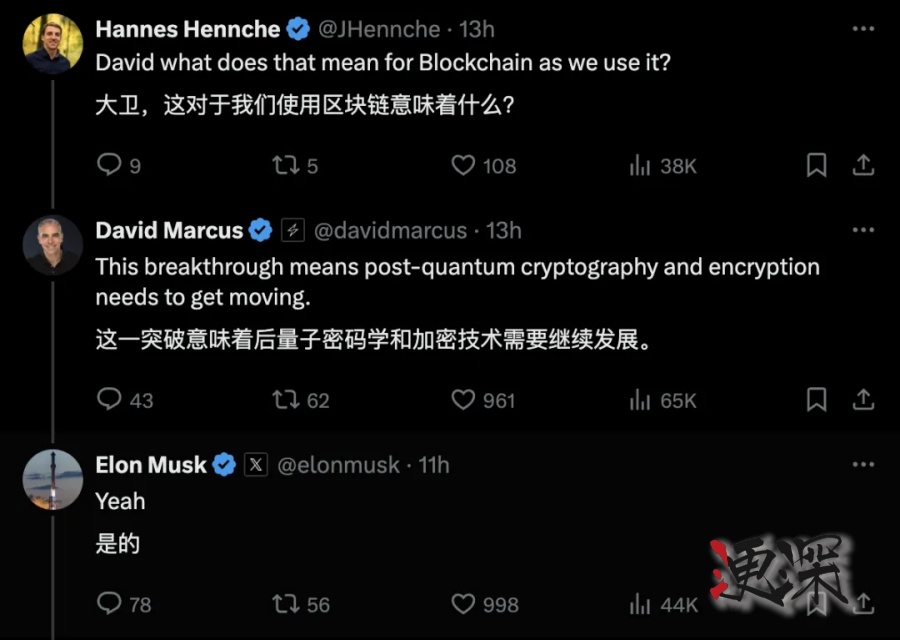900x640 pixels.
Task: Reply to David Marcus's tweet
Action: point(109,400)
